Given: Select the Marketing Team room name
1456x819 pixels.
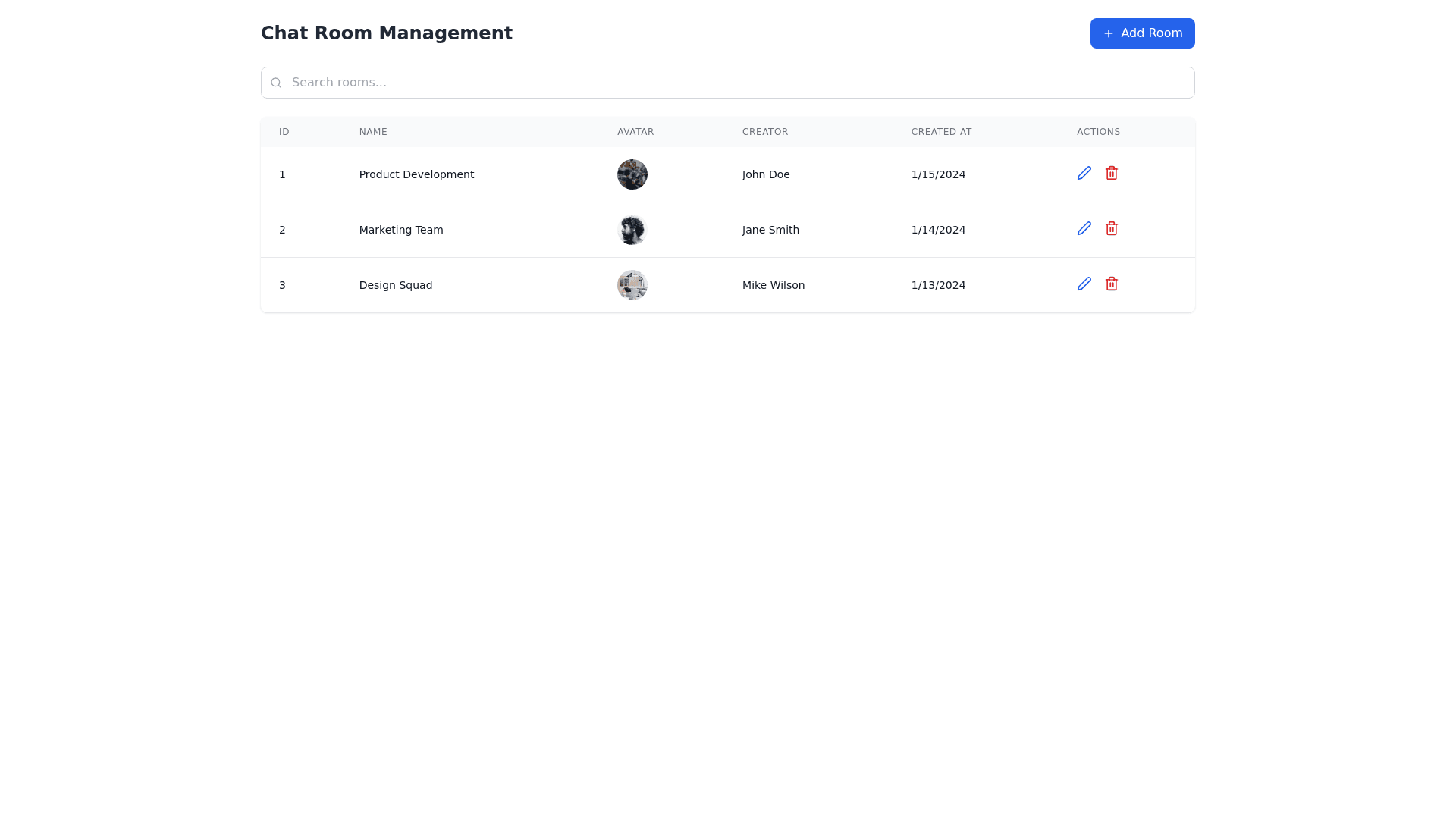Looking at the screenshot, I should pos(400,230).
